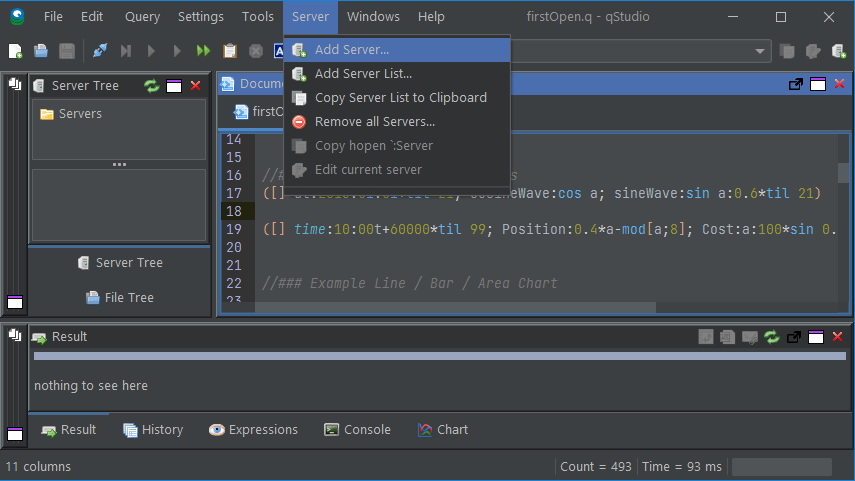
Task: Click the copy-as-Excel icon in Result header
Action: (727, 336)
